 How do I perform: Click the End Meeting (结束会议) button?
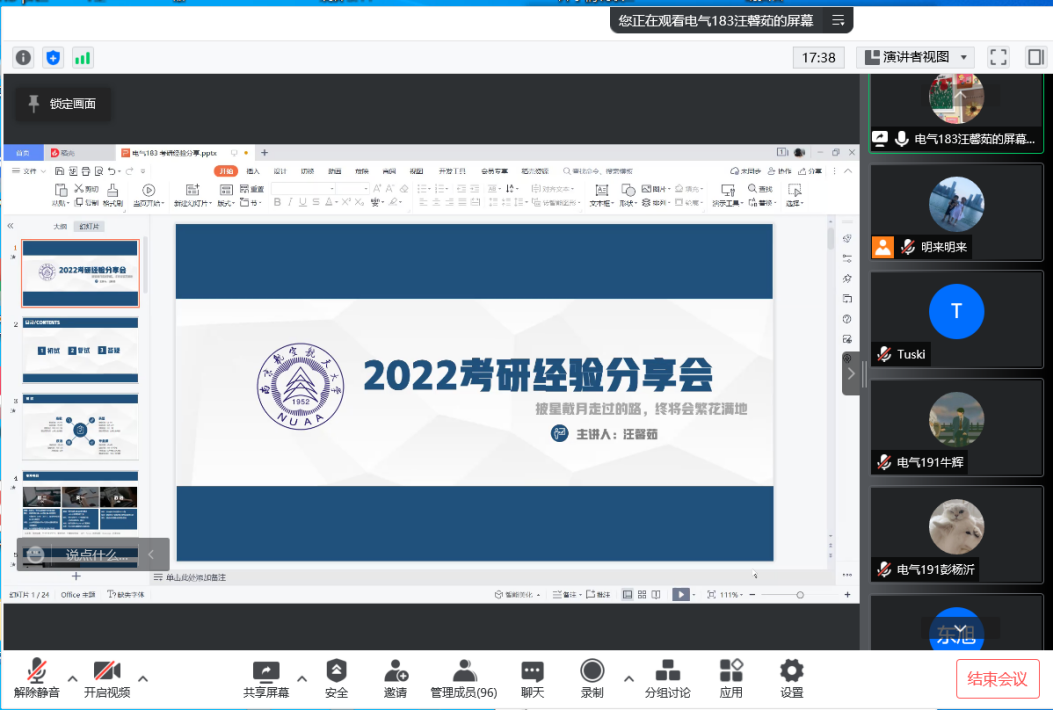coord(997,679)
